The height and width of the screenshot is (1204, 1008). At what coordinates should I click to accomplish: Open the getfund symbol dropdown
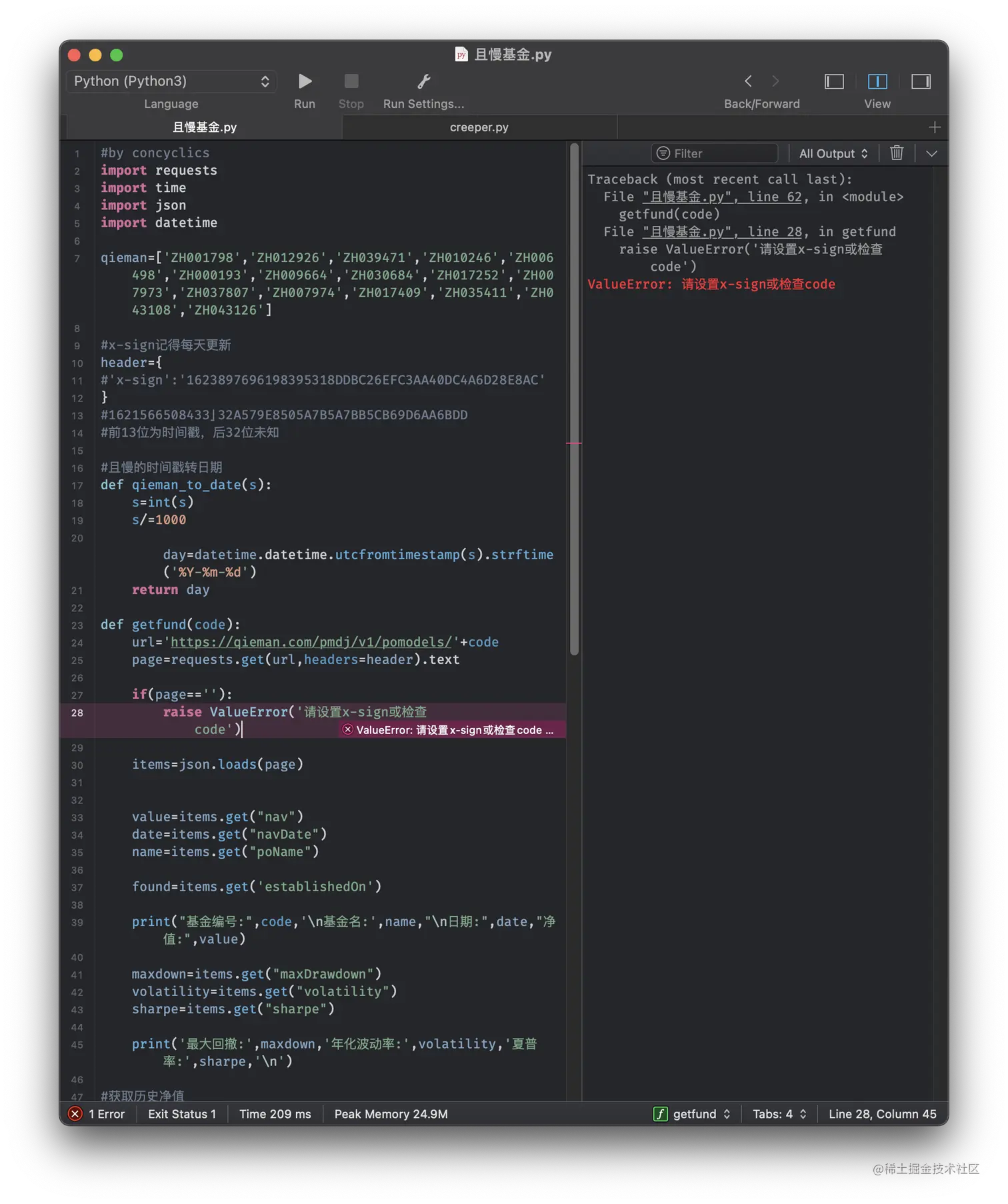[x=692, y=1114]
